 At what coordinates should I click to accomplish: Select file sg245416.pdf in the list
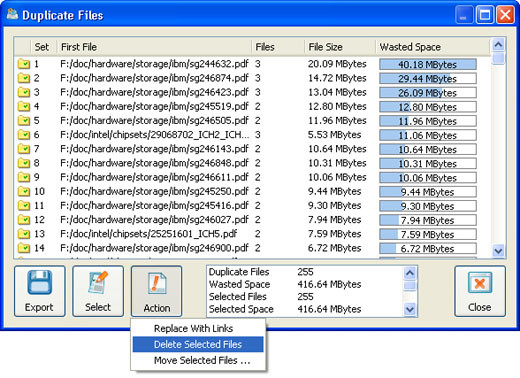point(154,205)
